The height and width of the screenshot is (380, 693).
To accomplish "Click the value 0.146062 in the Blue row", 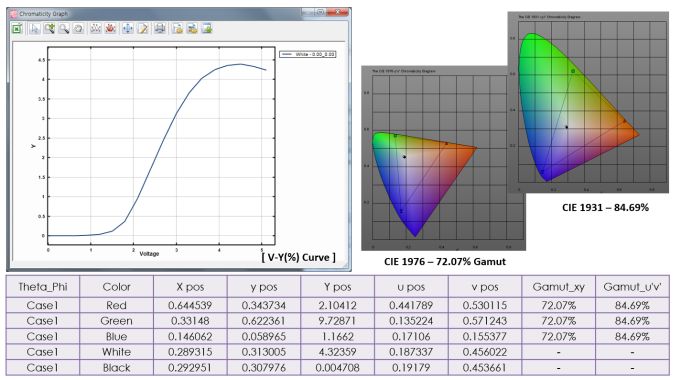I will click(190, 337).
